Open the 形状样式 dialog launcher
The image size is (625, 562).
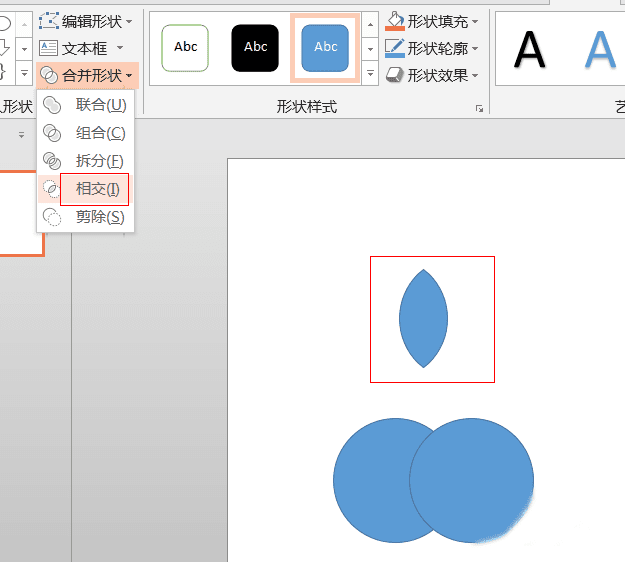pos(480,108)
